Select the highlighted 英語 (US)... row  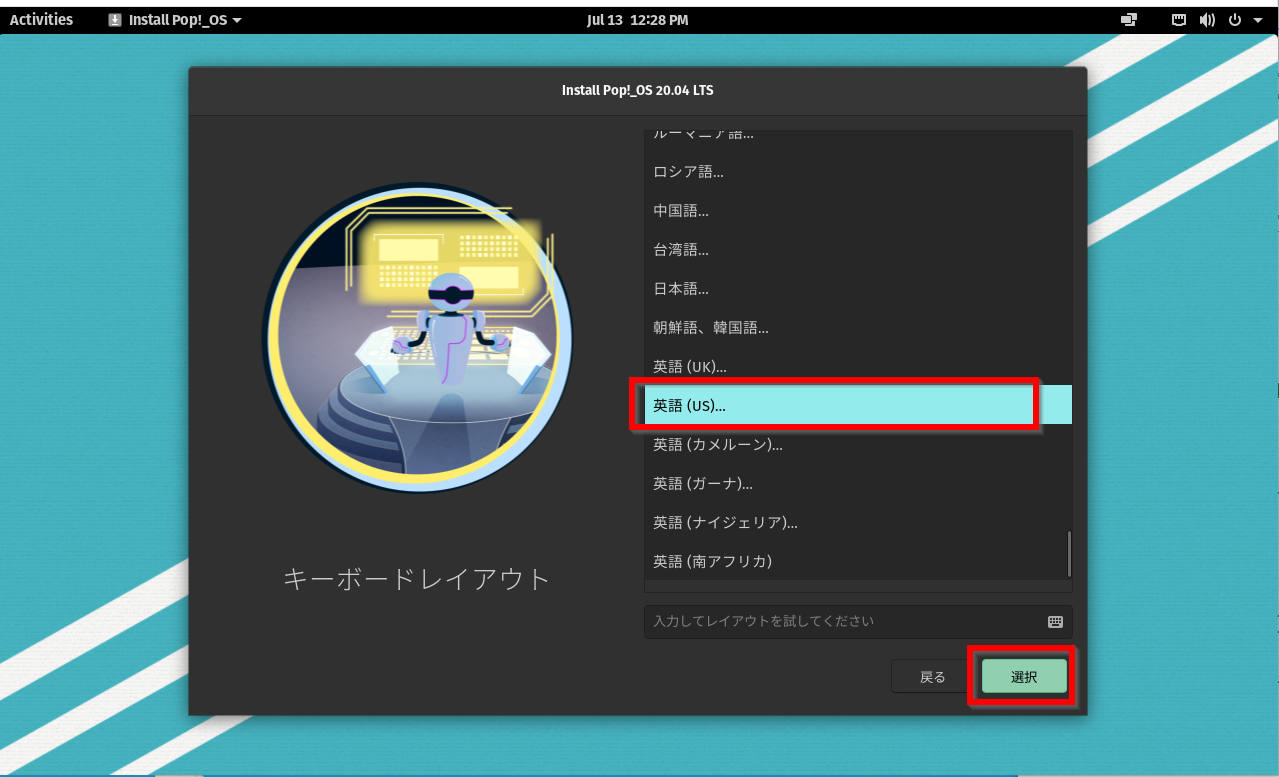click(x=858, y=405)
